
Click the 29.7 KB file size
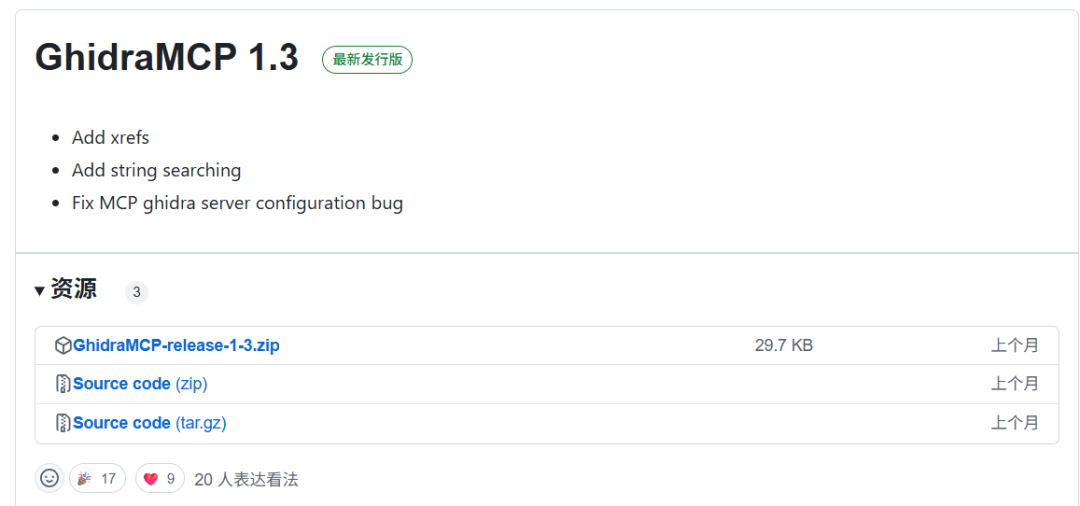click(784, 346)
